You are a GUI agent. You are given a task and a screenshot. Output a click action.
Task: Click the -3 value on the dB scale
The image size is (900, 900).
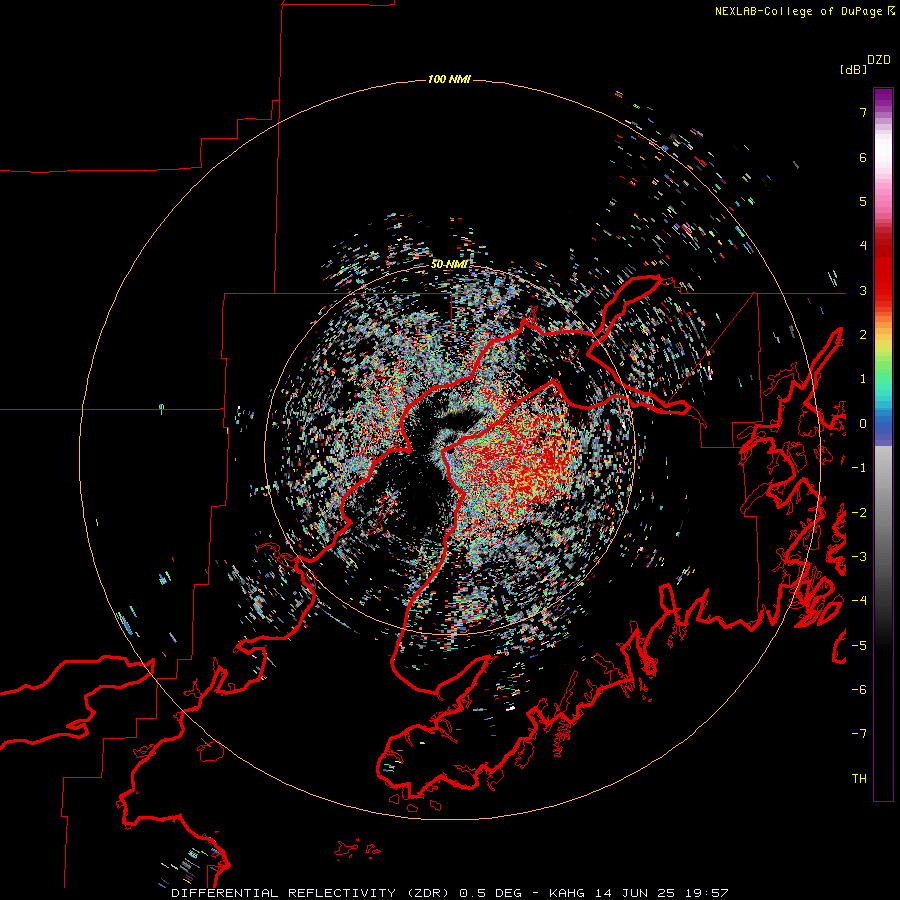pos(859,557)
